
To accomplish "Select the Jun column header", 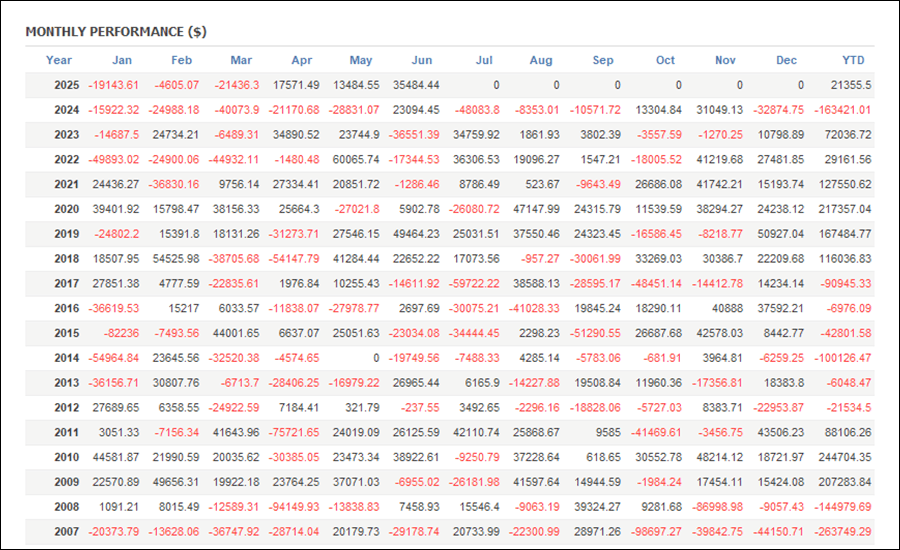I will [422, 60].
